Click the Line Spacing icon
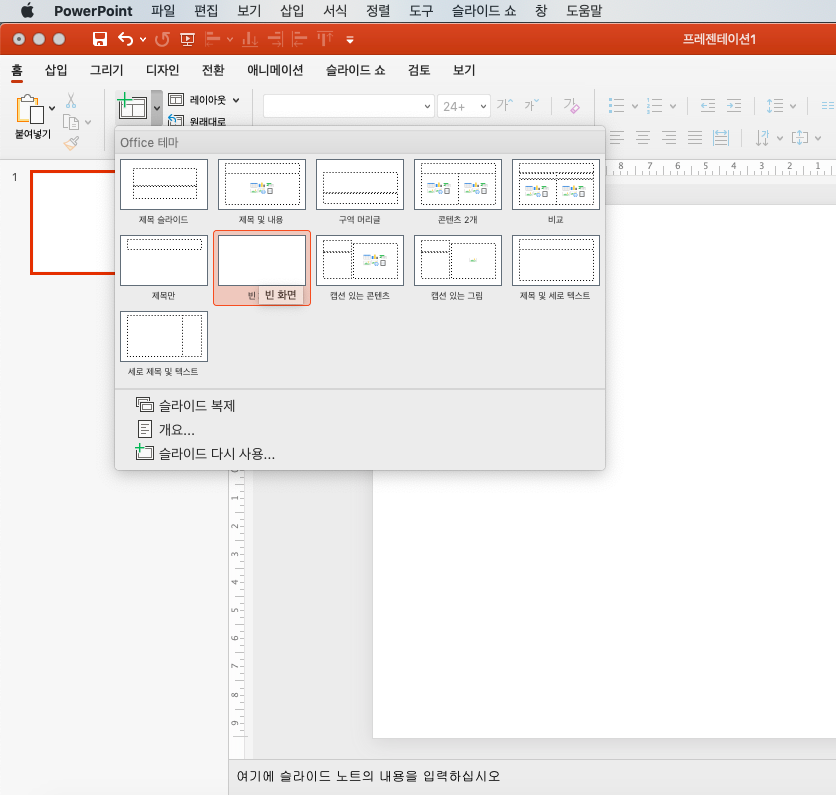The width and height of the screenshot is (836, 795). [x=775, y=106]
